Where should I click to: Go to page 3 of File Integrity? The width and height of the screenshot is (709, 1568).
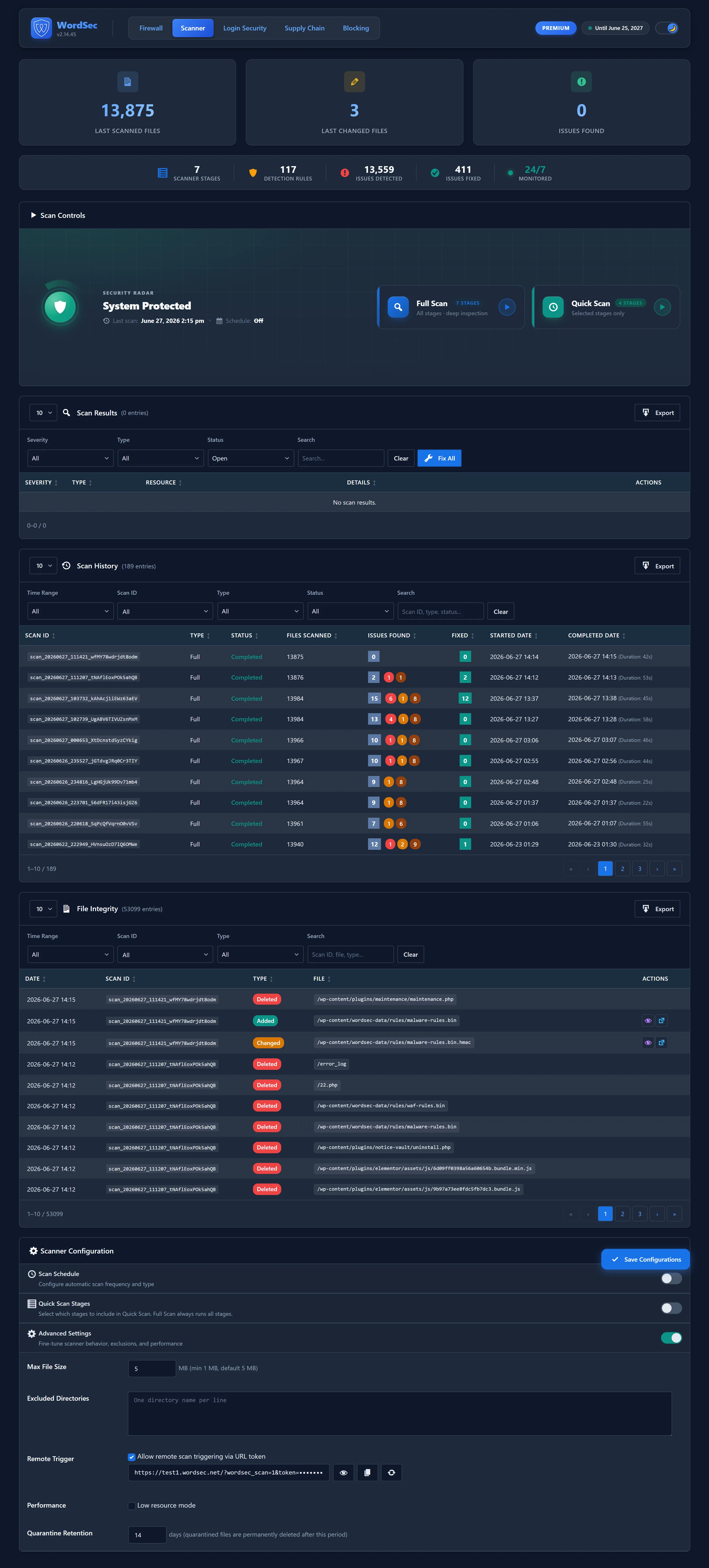click(640, 1214)
